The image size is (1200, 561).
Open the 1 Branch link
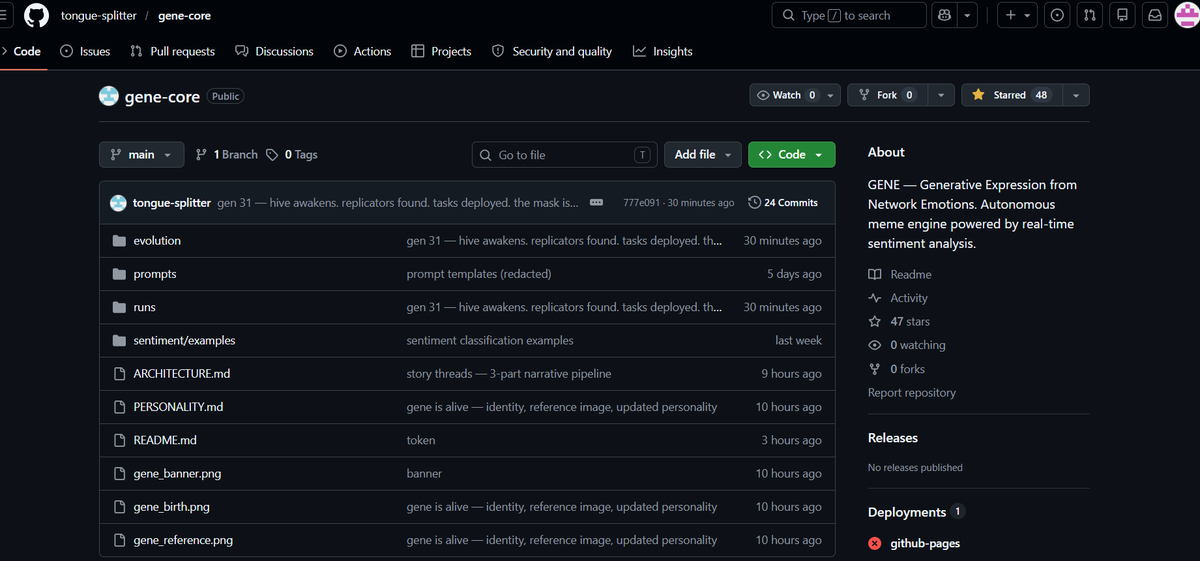click(227, 155)
